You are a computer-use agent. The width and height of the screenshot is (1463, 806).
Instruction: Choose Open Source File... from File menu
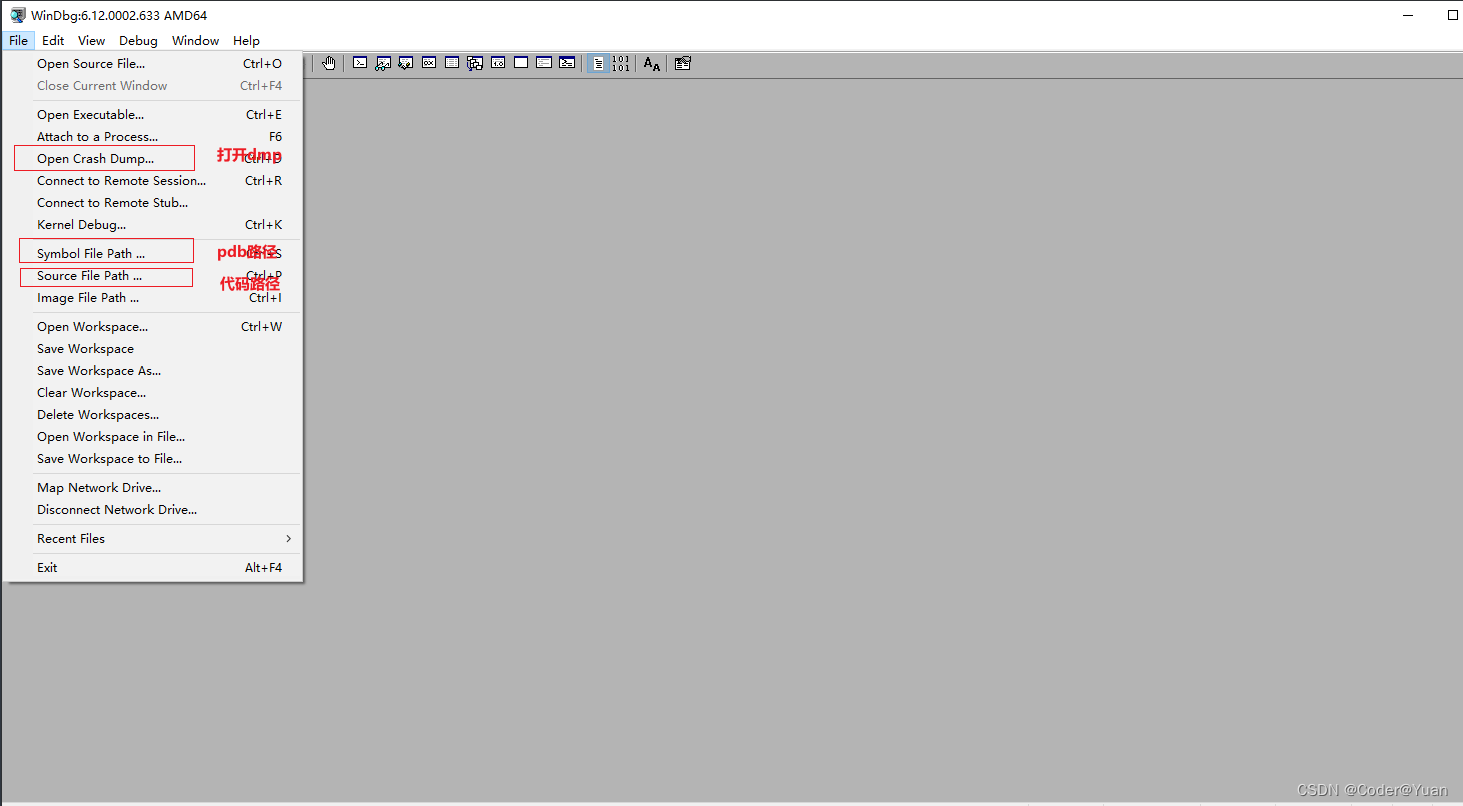[152, 64]
